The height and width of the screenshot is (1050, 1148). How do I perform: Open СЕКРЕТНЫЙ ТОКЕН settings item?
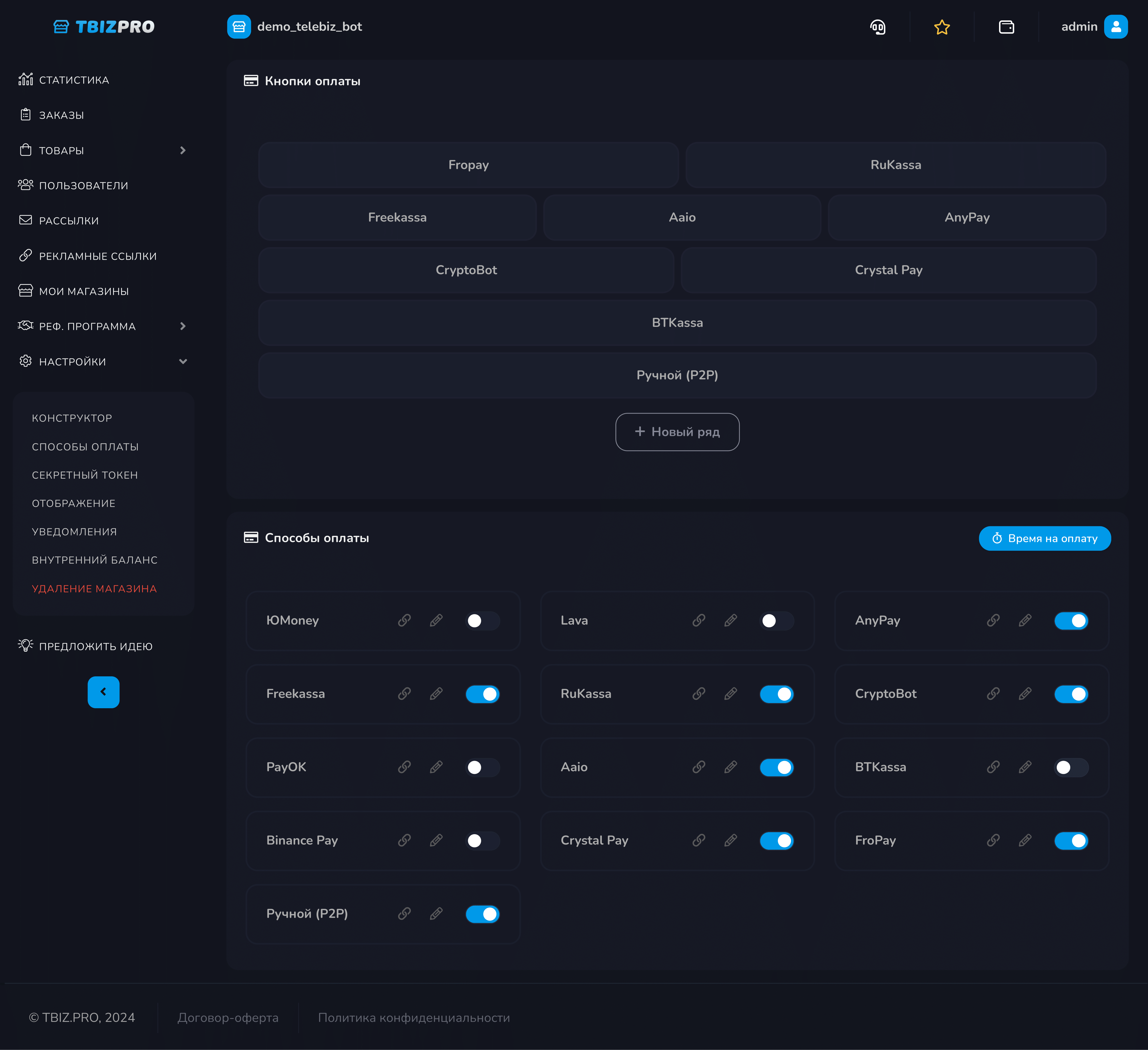click(85, 475)
